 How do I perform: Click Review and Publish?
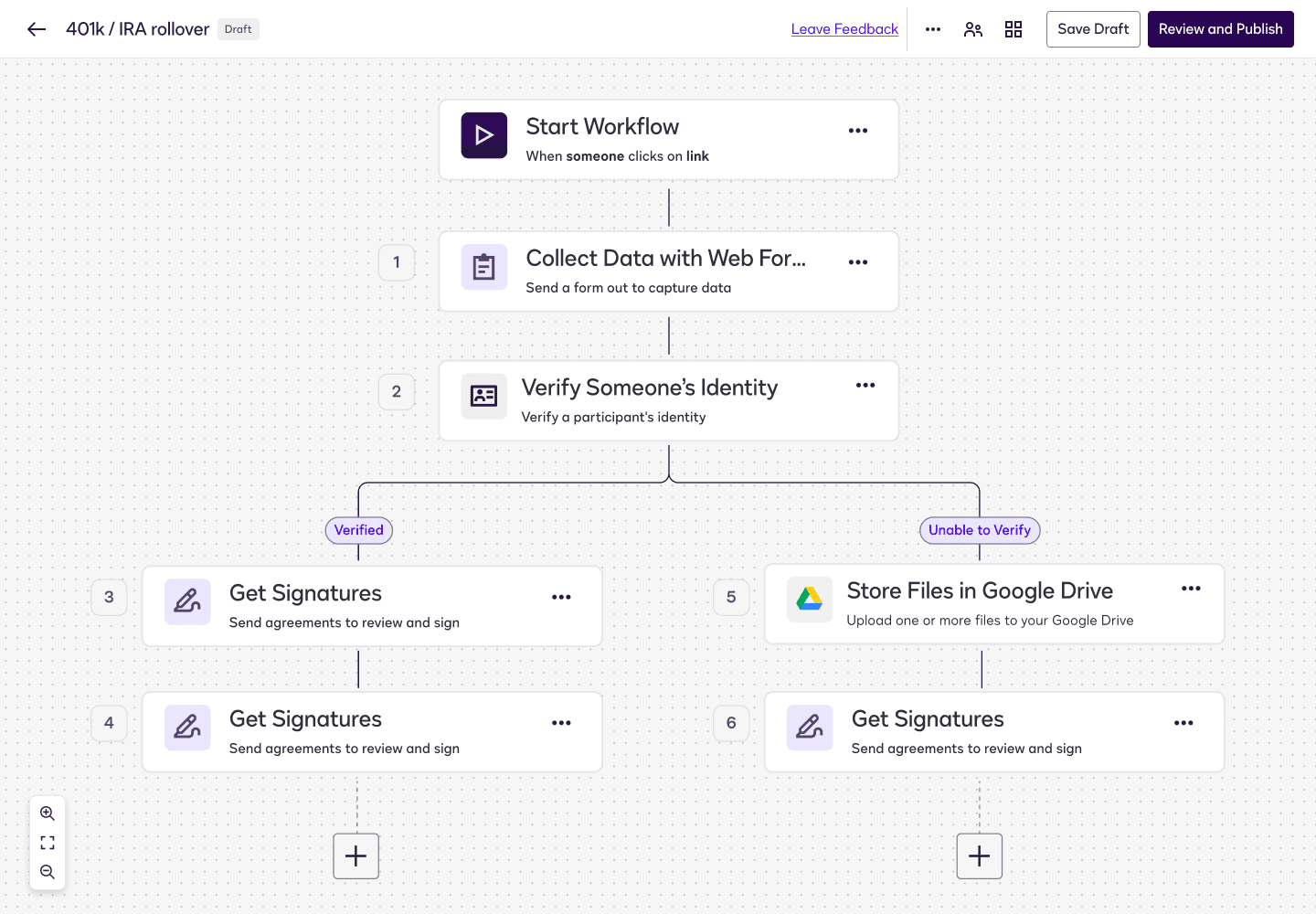1221,29
